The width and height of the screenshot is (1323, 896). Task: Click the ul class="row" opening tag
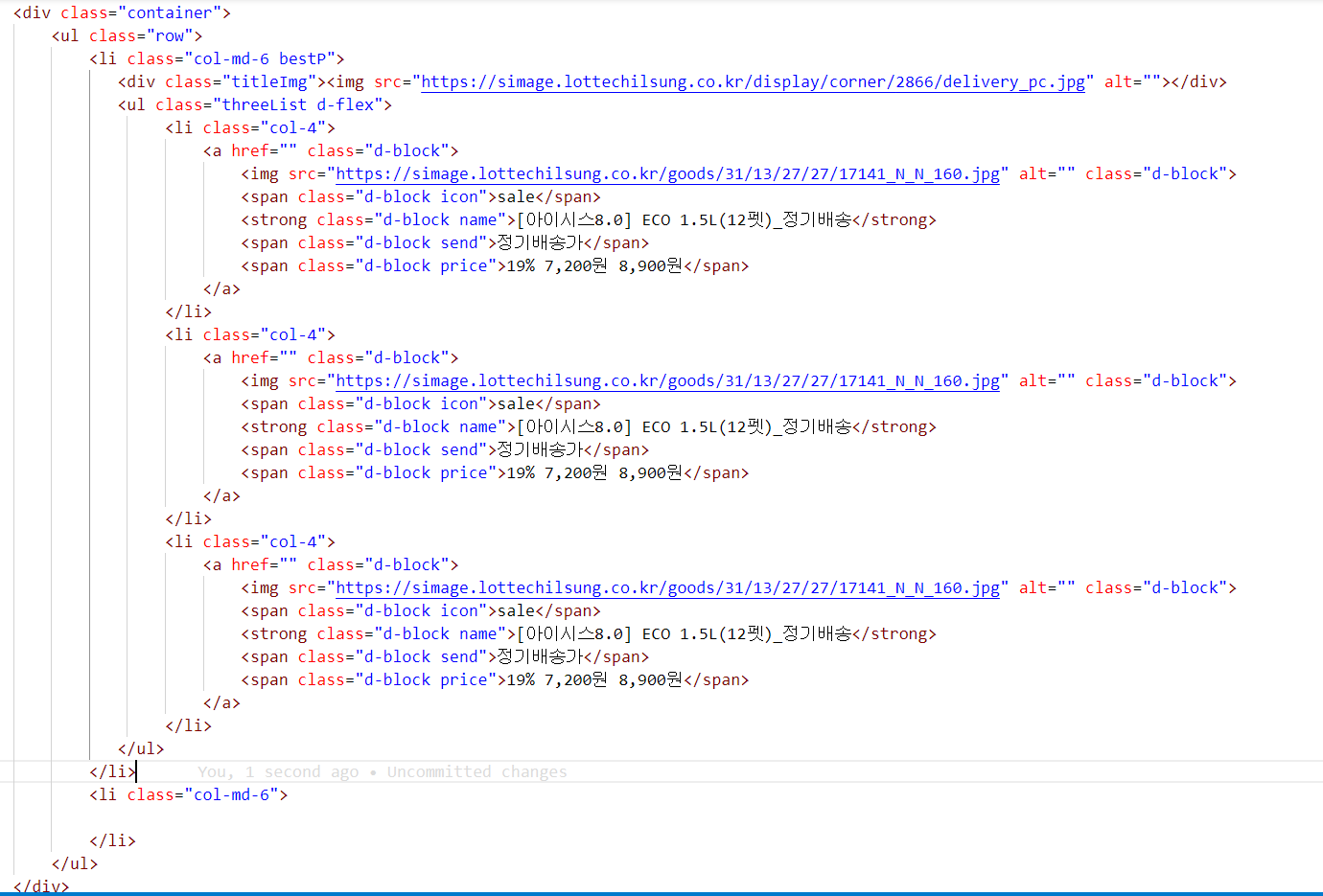(127, 35)
